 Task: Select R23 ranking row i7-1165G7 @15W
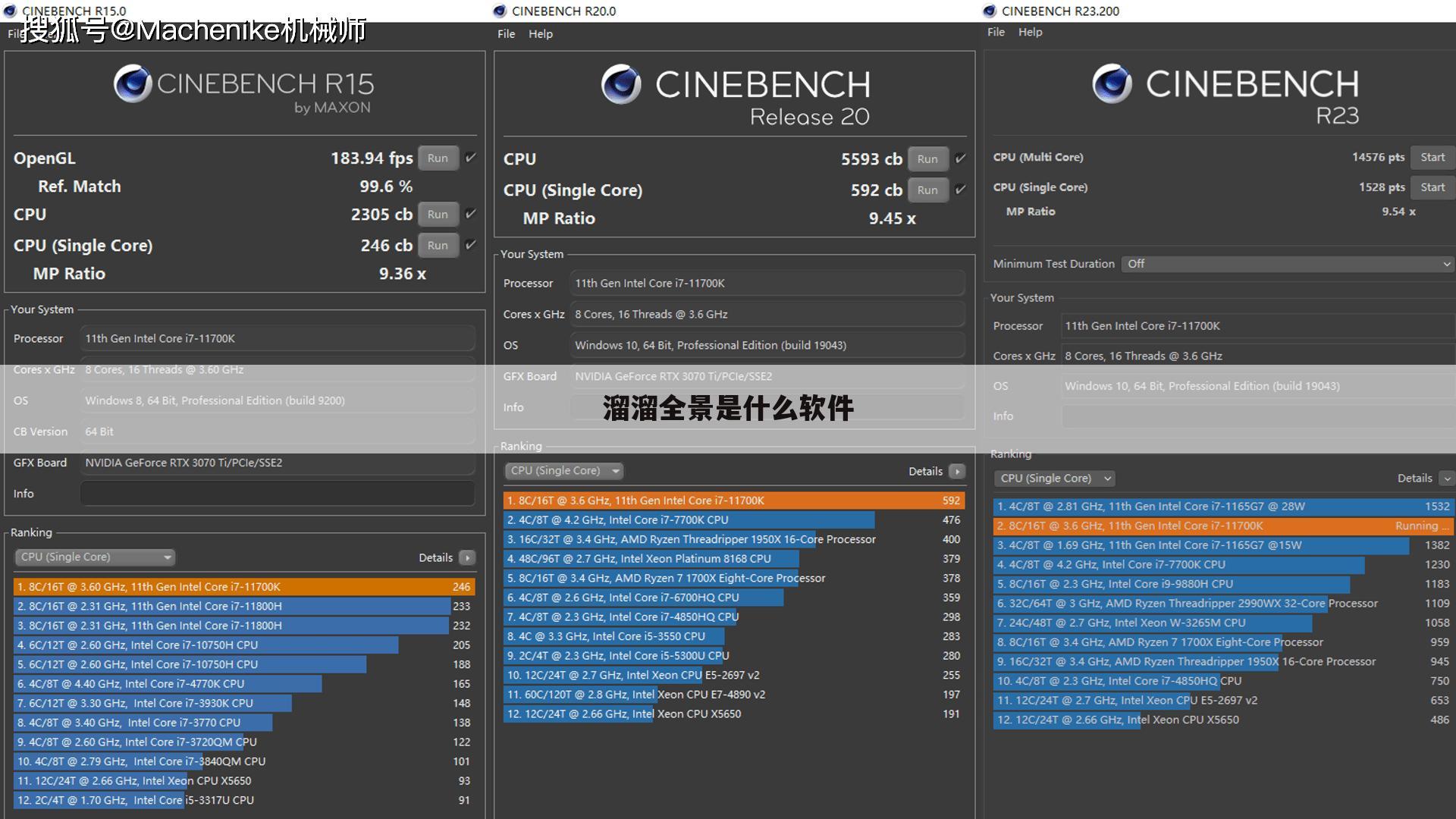[x=1224, y=544]
